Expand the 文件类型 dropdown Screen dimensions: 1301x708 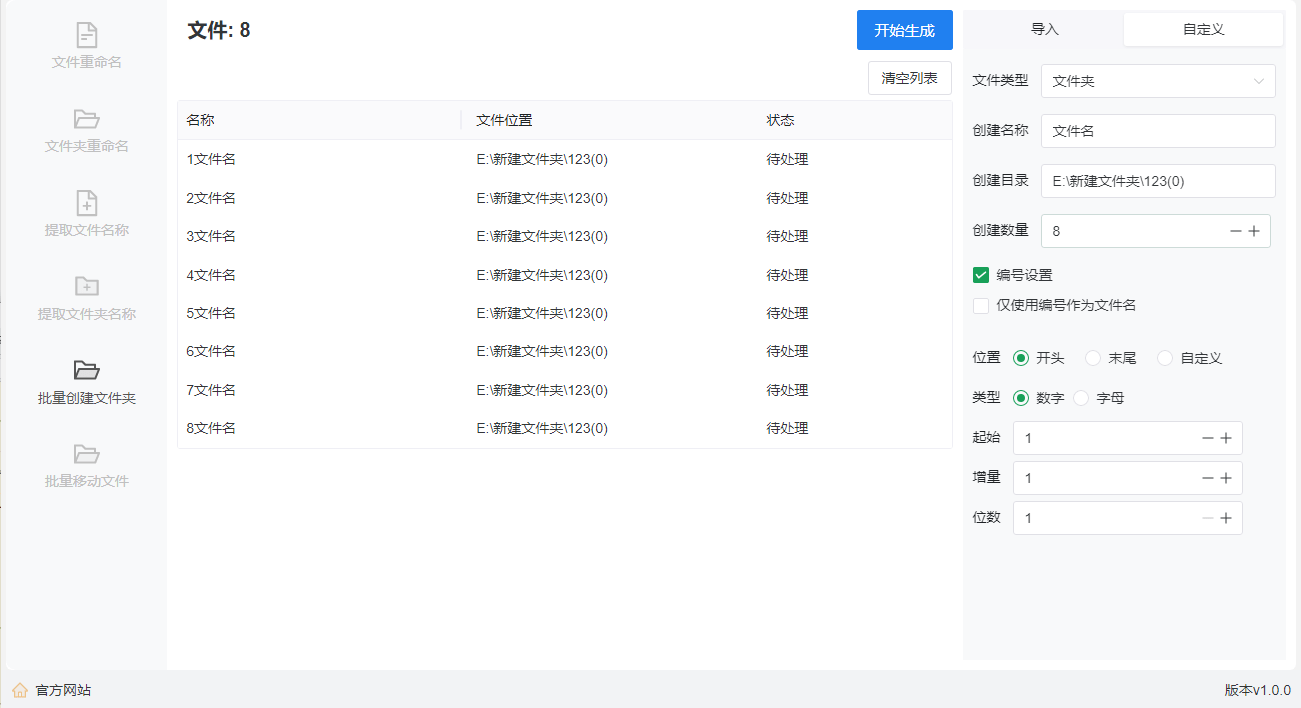coord(1158,81)
